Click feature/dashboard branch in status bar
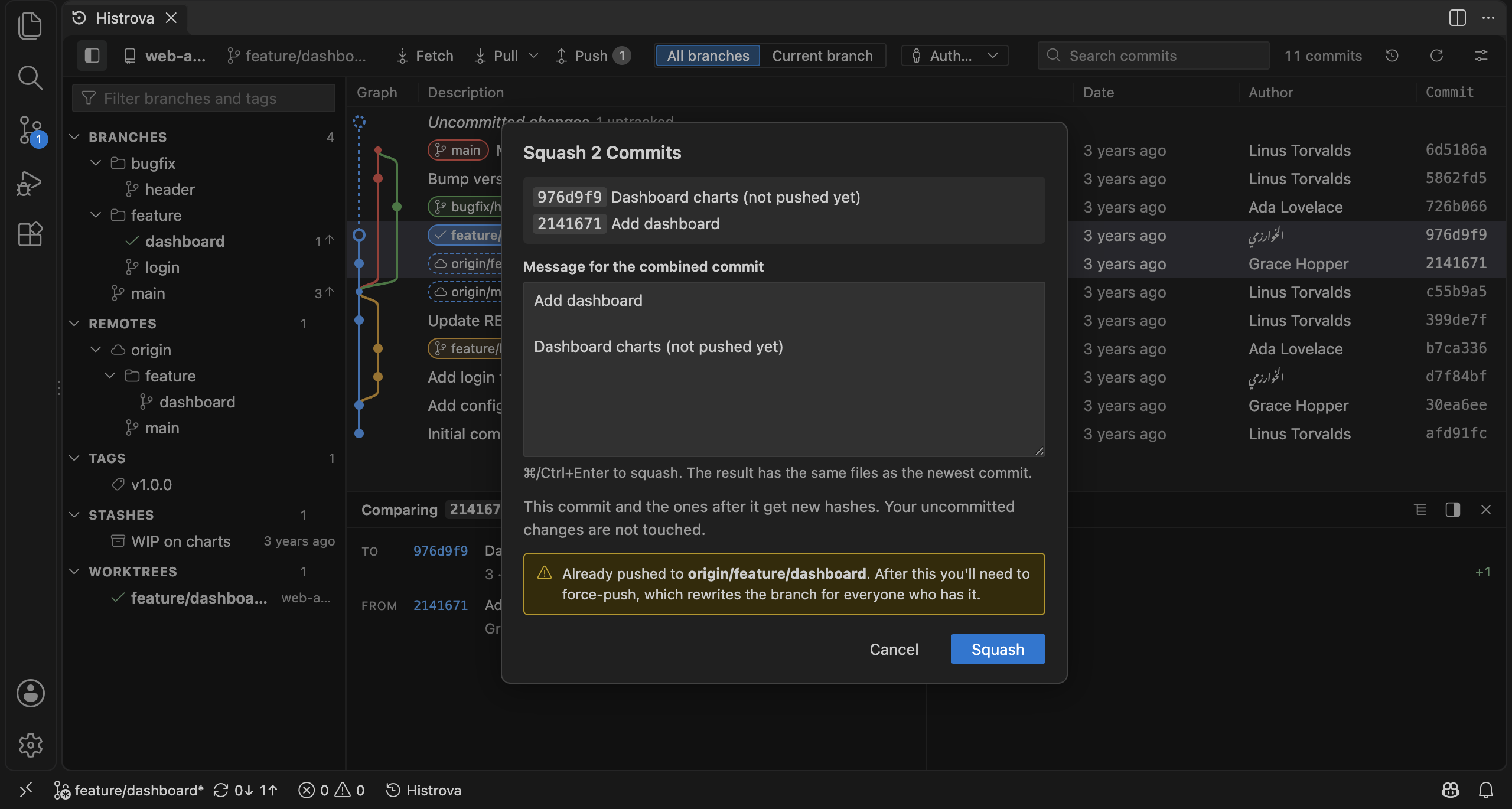This screenshot has height=809, width=1512. point(129,790)
